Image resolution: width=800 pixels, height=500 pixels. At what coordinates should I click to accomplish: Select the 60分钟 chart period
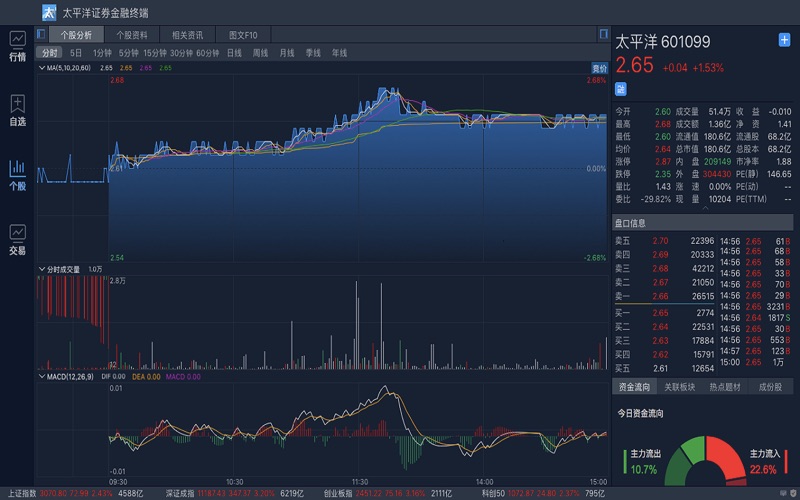tap(208, 53)
